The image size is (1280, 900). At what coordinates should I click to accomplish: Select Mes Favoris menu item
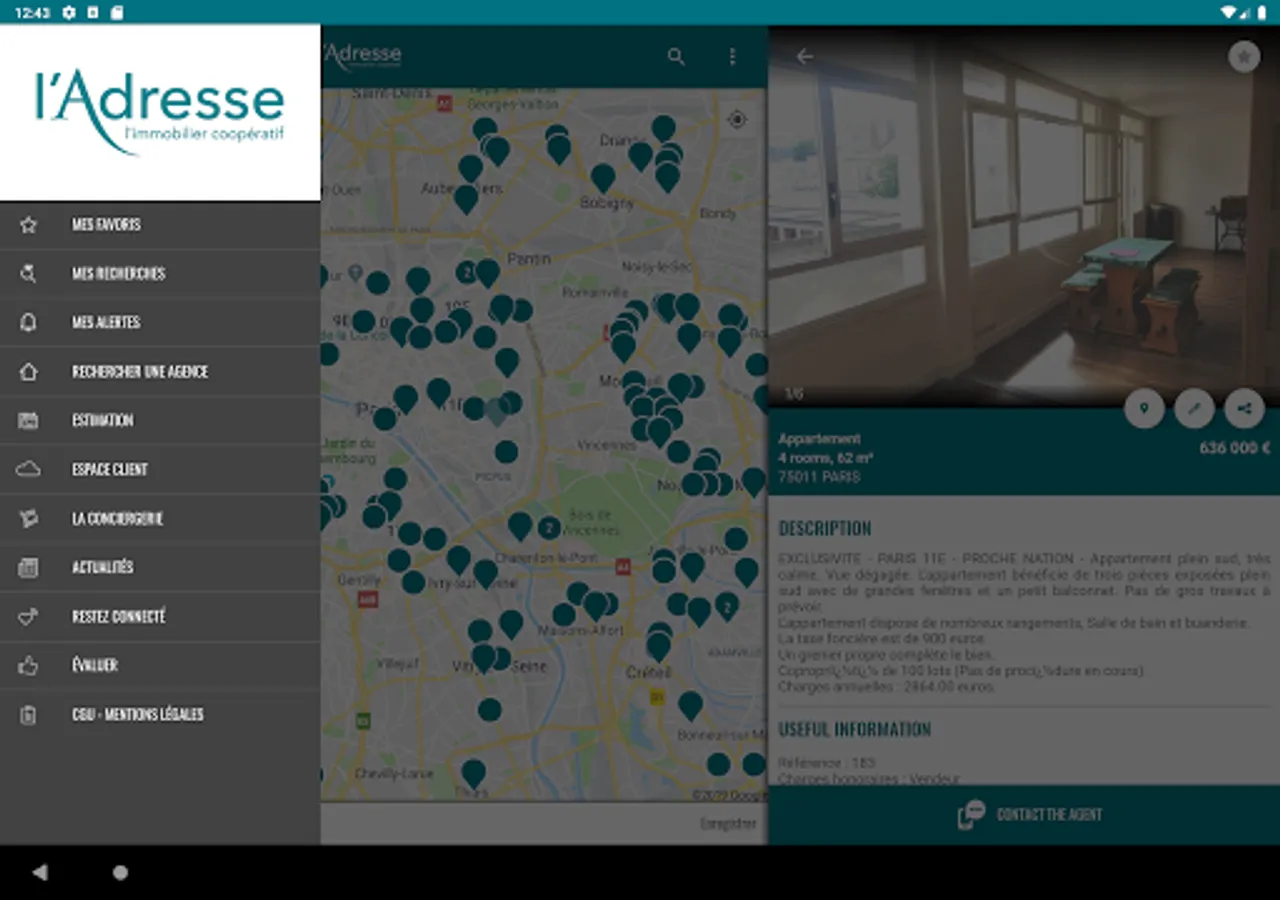tap(160, 225)
